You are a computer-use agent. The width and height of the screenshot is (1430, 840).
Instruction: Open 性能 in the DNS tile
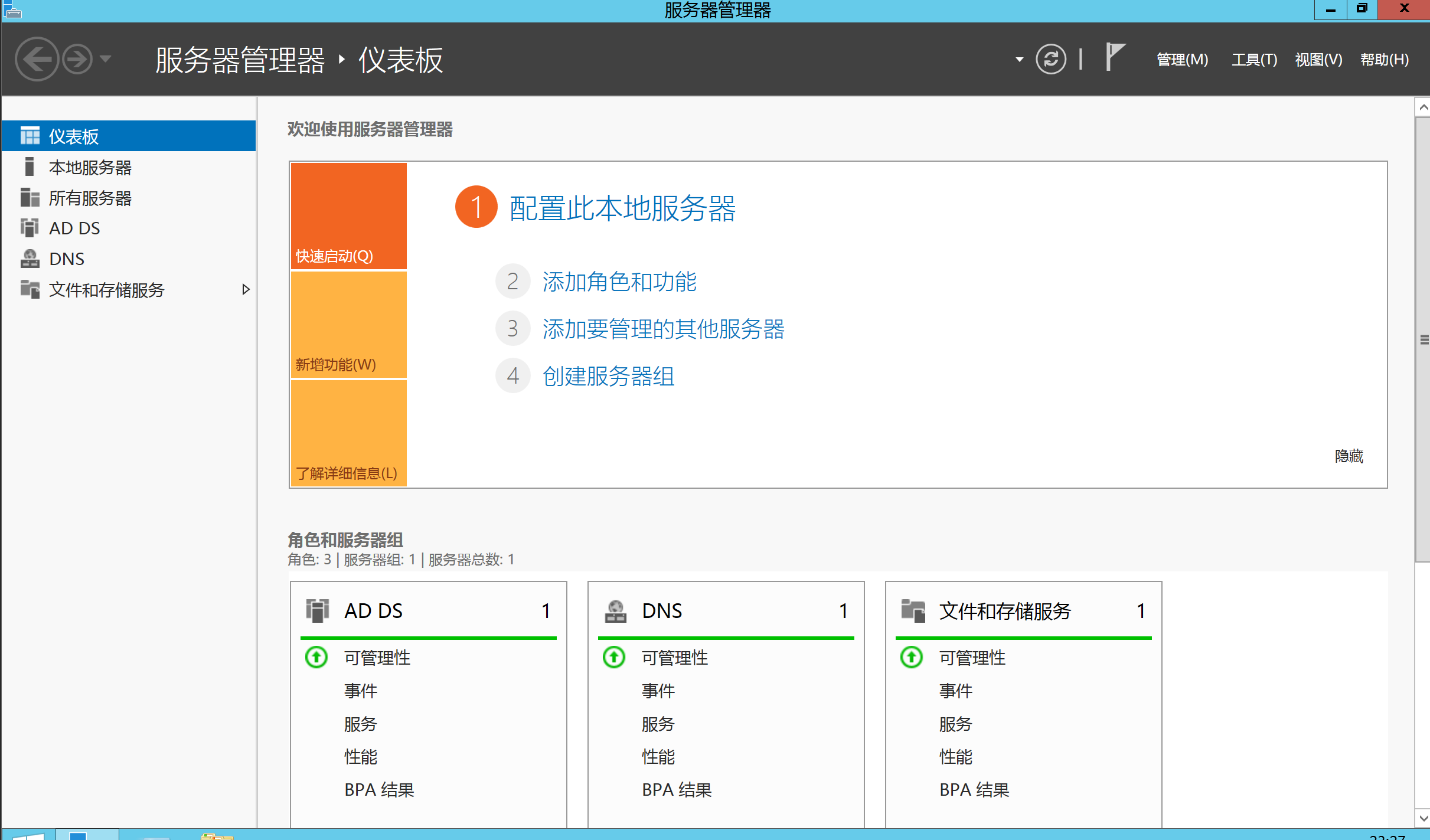658,757
